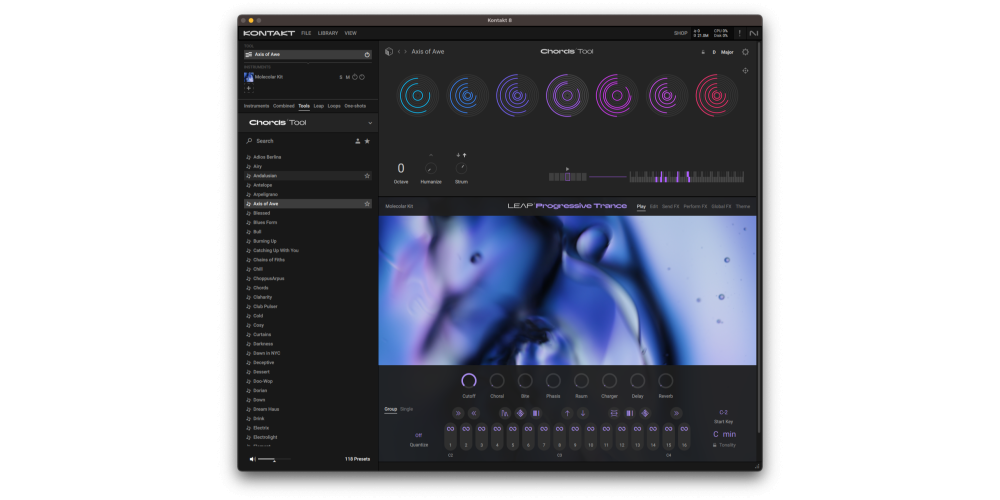1000x500 pixels.
Task: Change the C min tonality selector
Action: (x=724, y=434)
